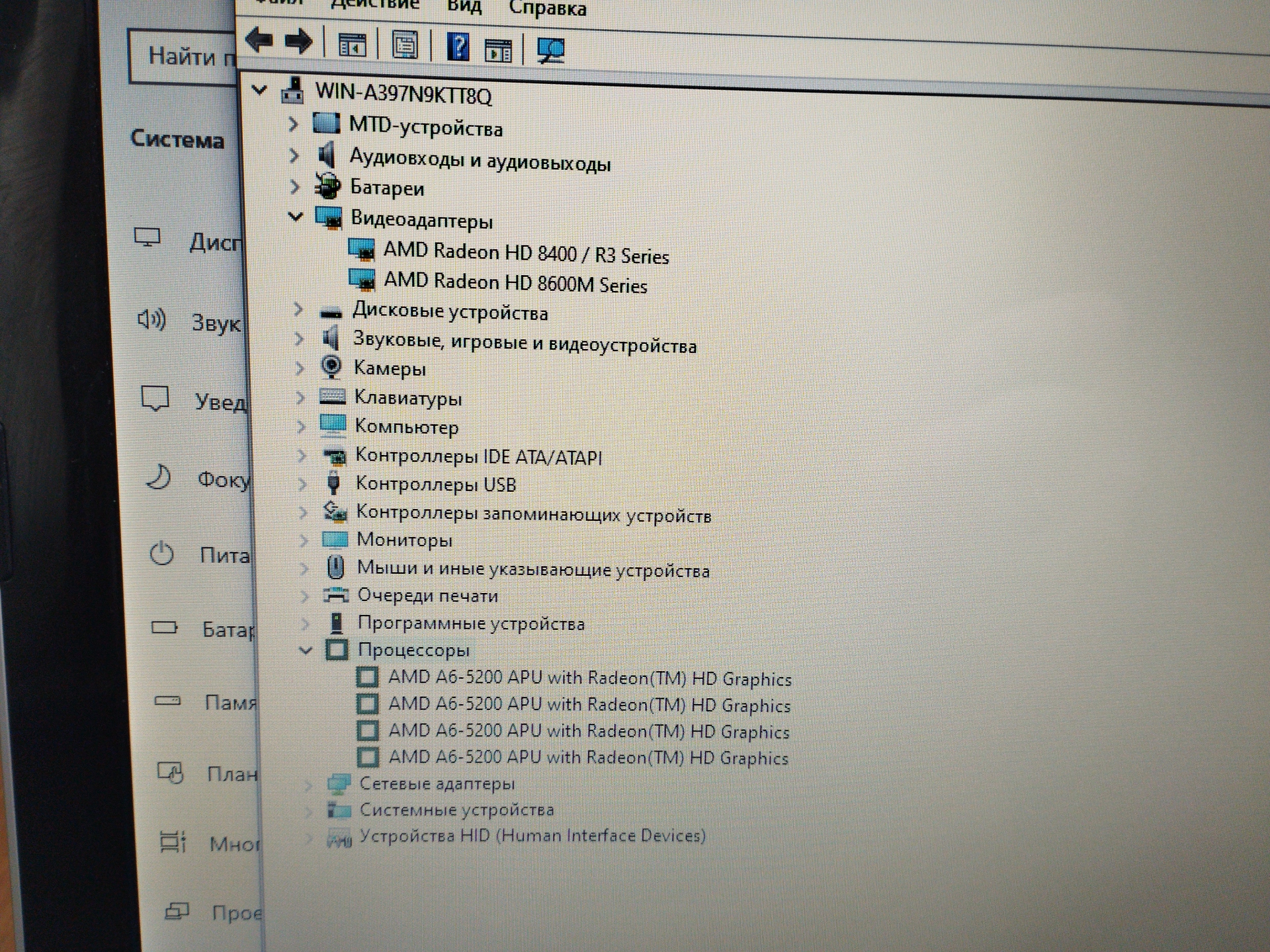Expand the Контроллеры IDE ATA/ATAPI category
Image resolution: width=1270 pixels, height=952 pixels.
pyautogui.click(x=302, y=456)
